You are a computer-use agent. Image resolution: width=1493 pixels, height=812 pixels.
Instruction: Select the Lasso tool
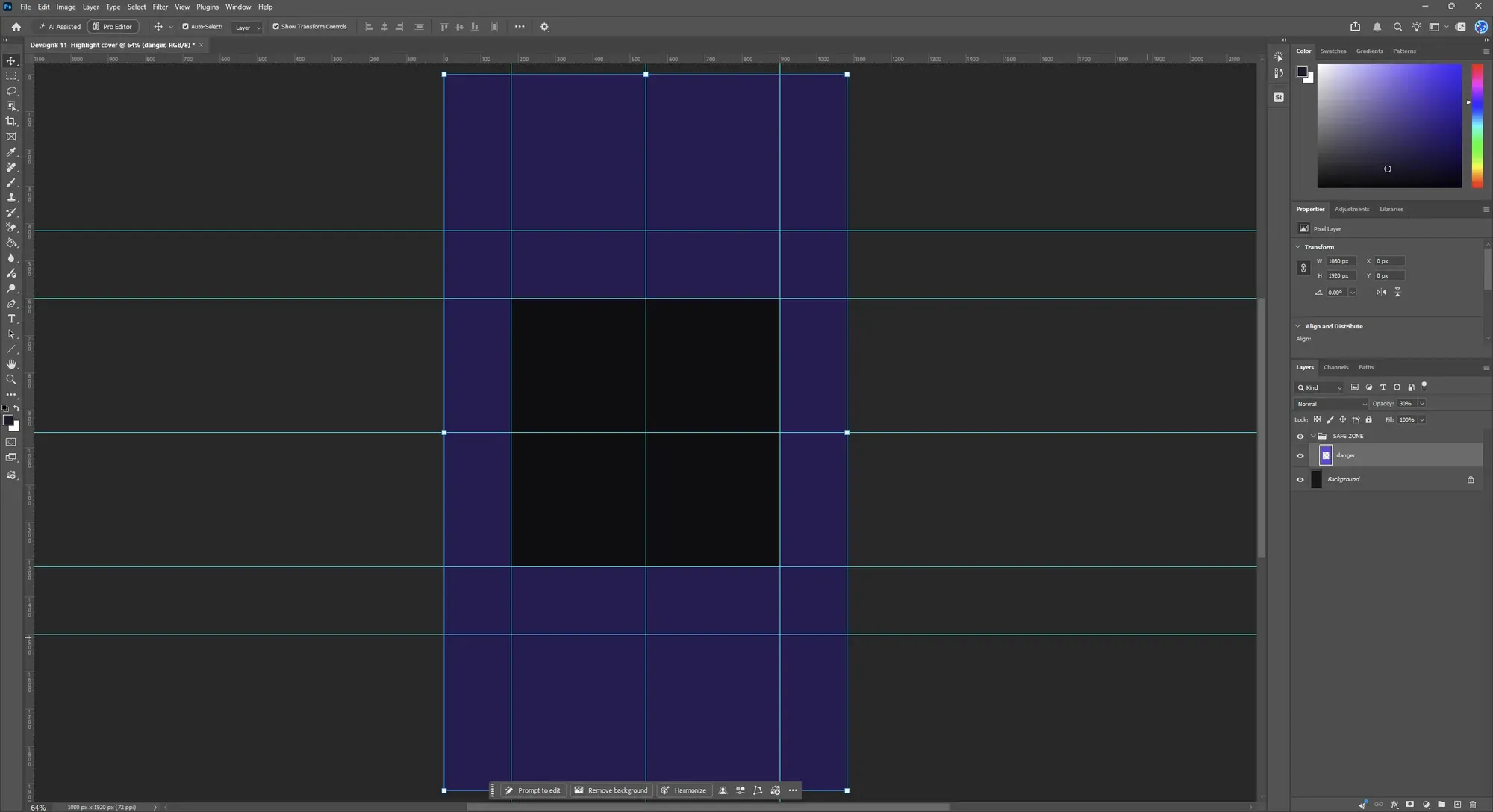11,91
